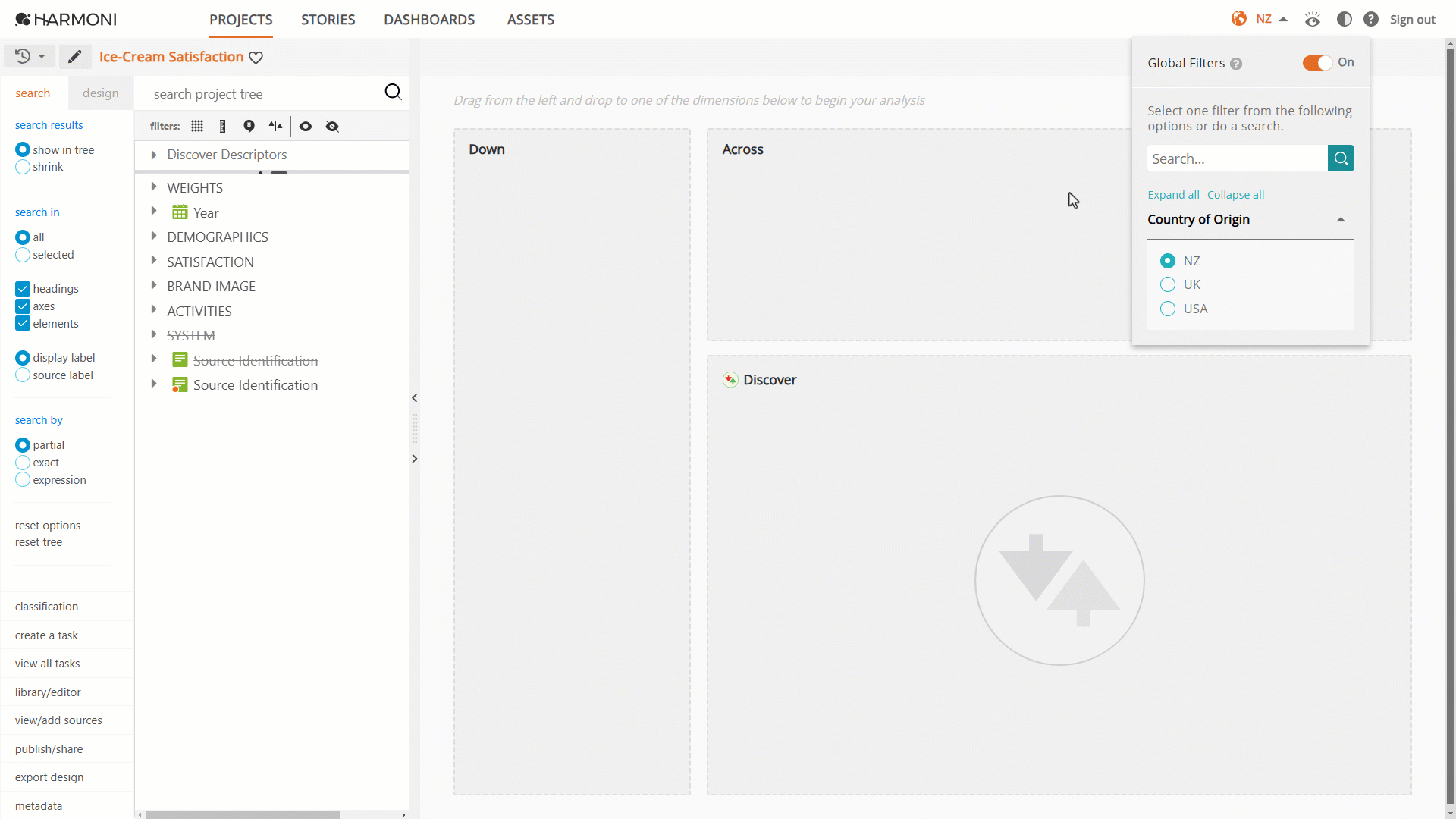
Task: Switch to the design tab
Action: [101, 93]
